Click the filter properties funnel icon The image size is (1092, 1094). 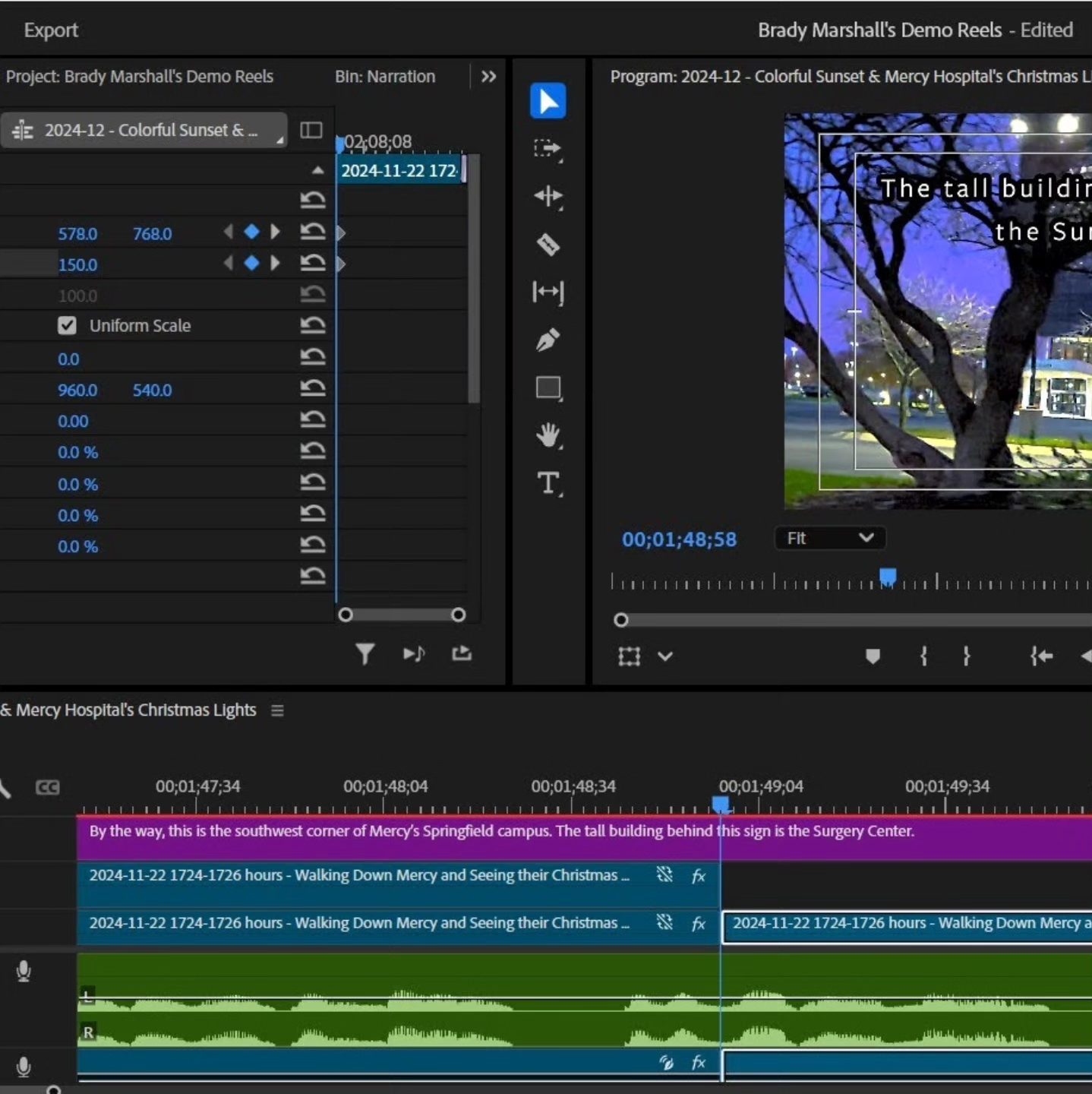tap(365, 653)
